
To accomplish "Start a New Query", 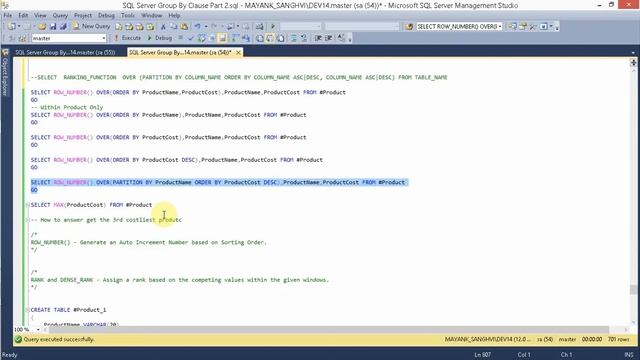I will 91,27.
